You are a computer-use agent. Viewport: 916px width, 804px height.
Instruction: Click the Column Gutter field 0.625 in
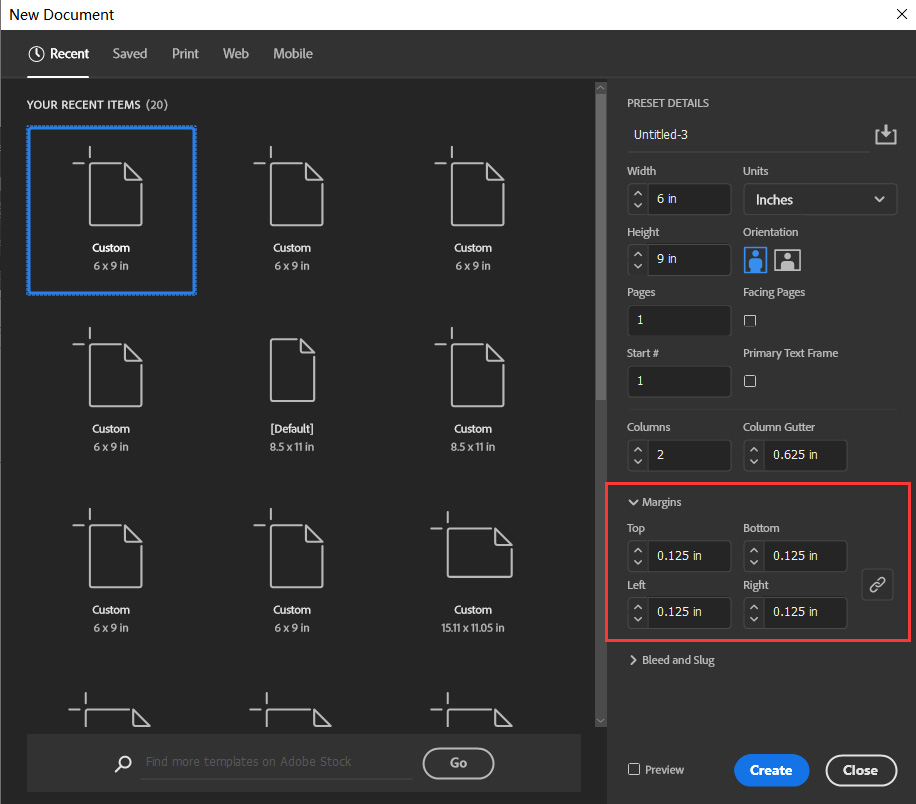click(x=806, y=455)
